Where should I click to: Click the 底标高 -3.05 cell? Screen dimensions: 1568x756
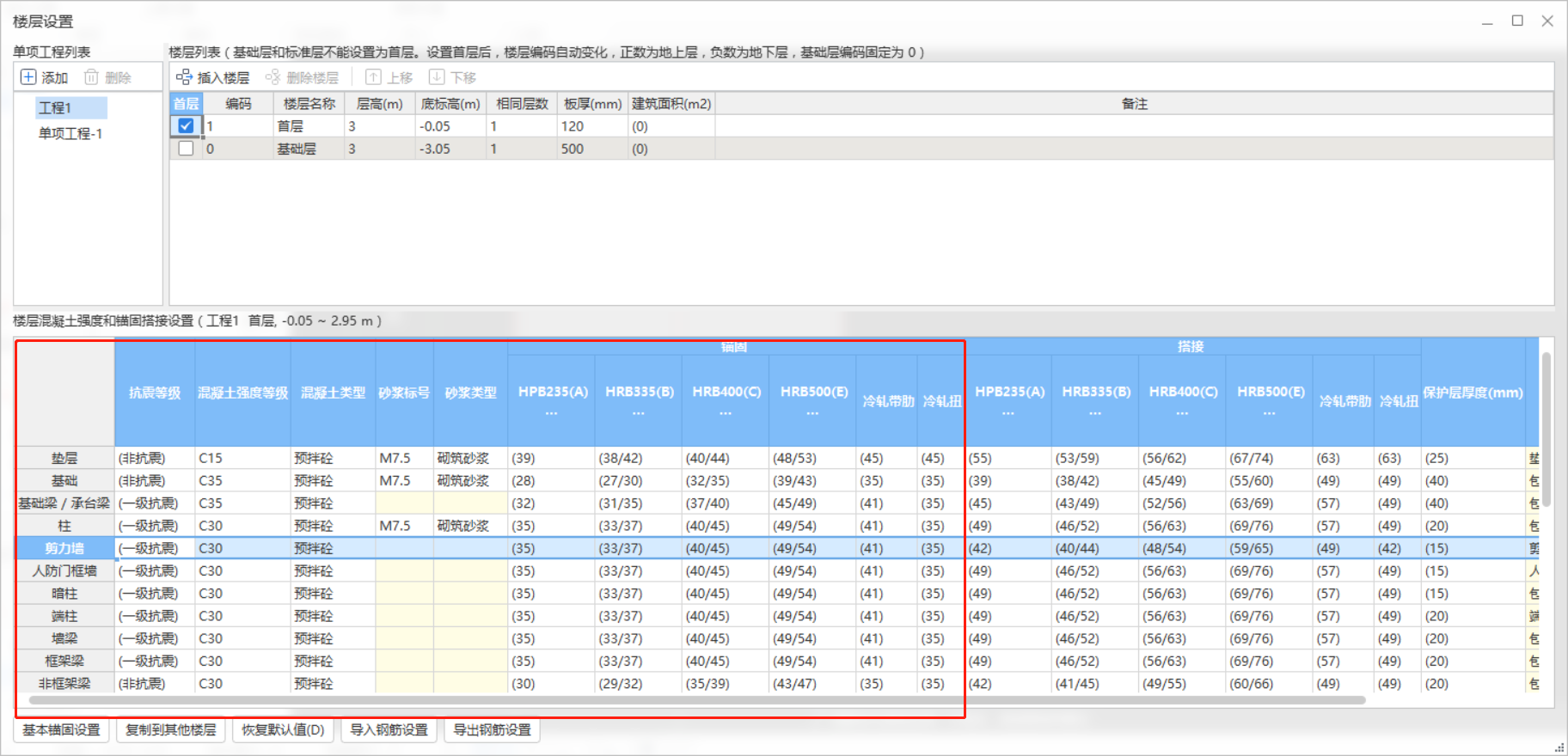click(x=450, y=149)
